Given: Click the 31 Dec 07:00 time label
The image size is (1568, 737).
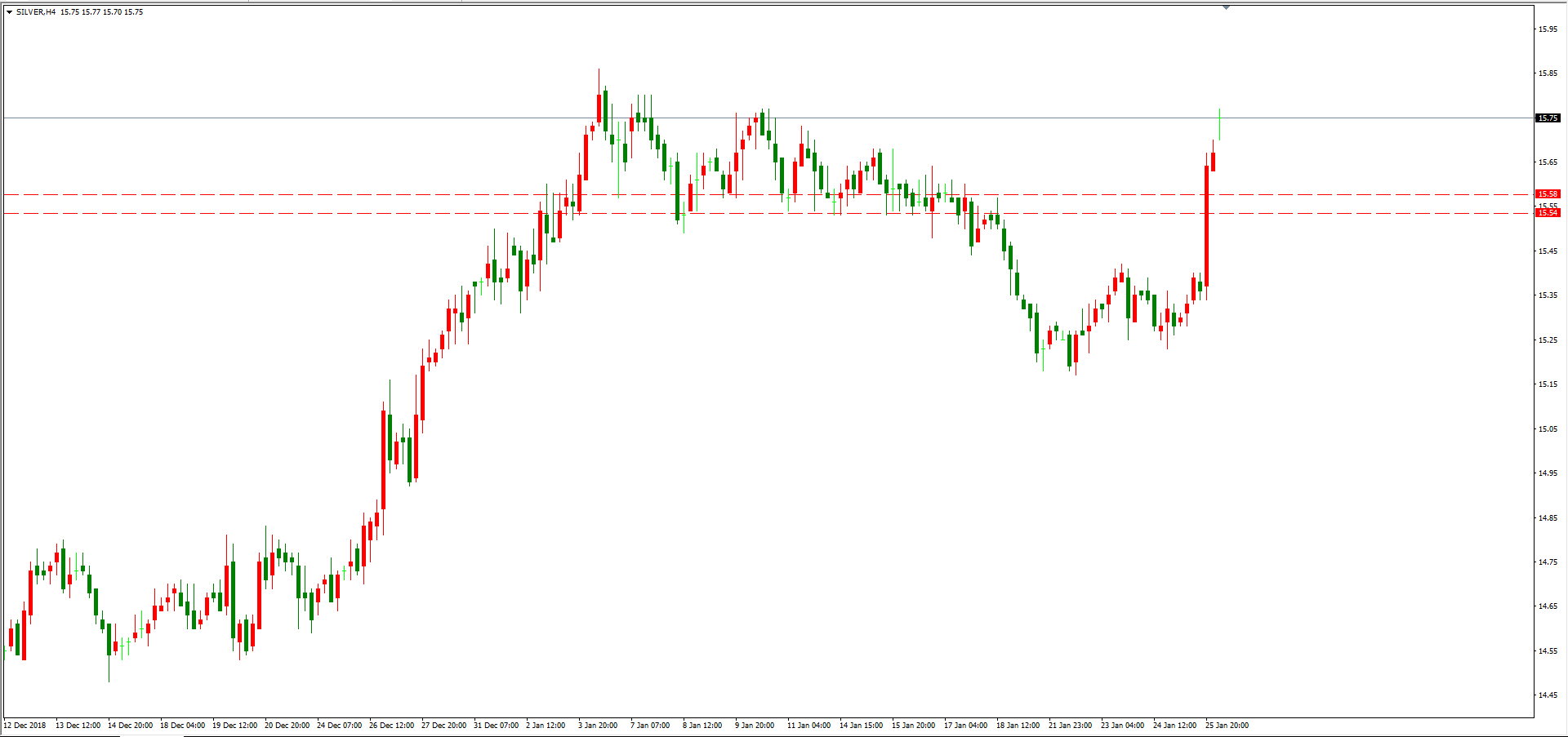Looking at the screenshot, I should pos(497,726).
